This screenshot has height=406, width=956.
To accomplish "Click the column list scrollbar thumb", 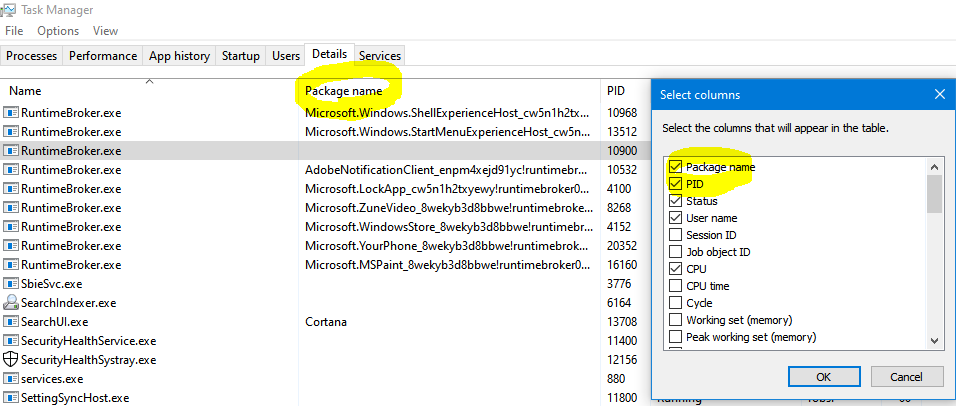I will [x=934, y=192].
